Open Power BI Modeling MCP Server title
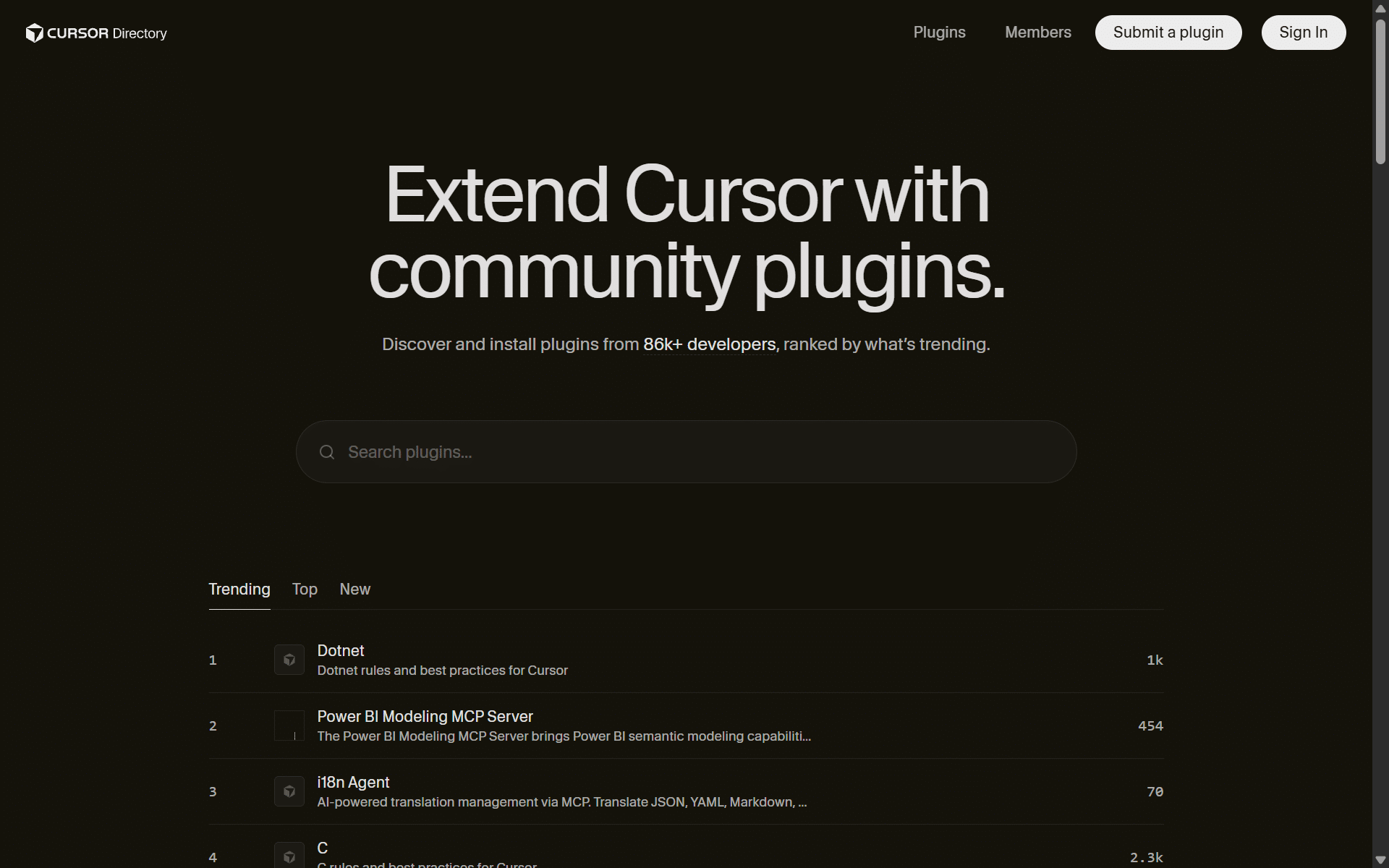The image size is (1389, 868). point(425,716)
